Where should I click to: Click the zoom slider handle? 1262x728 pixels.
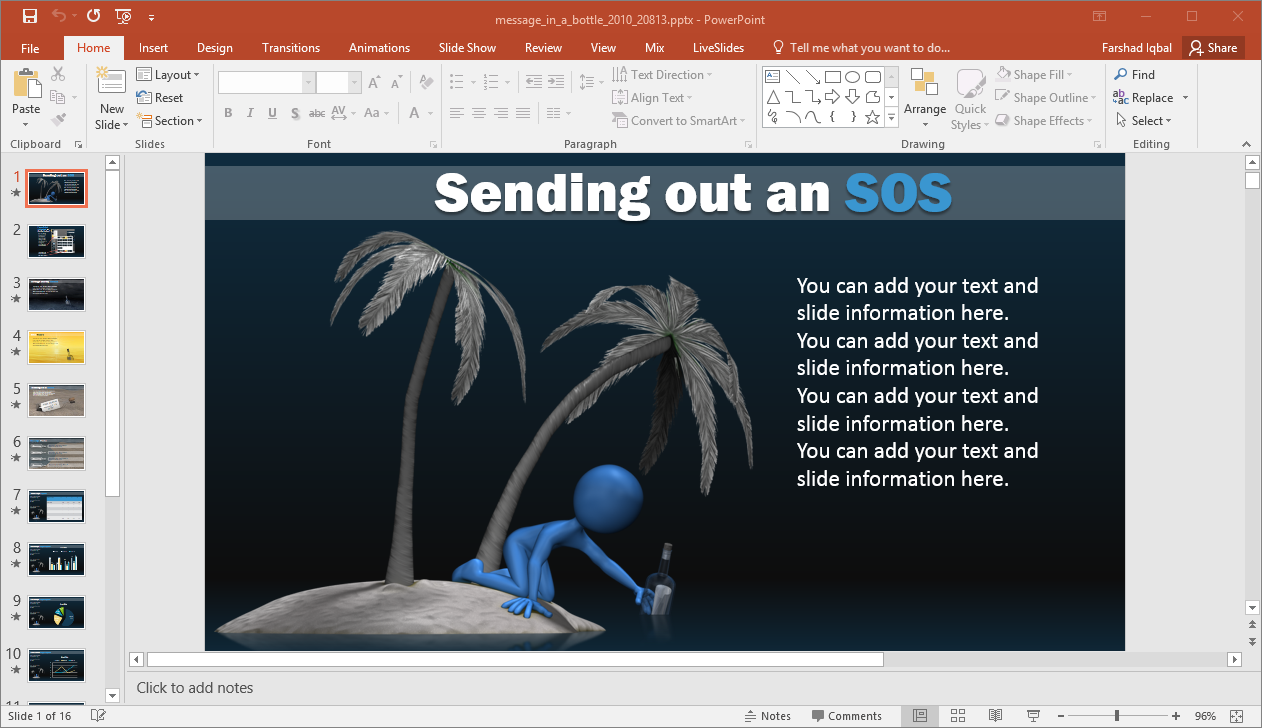pos(1116,716)
